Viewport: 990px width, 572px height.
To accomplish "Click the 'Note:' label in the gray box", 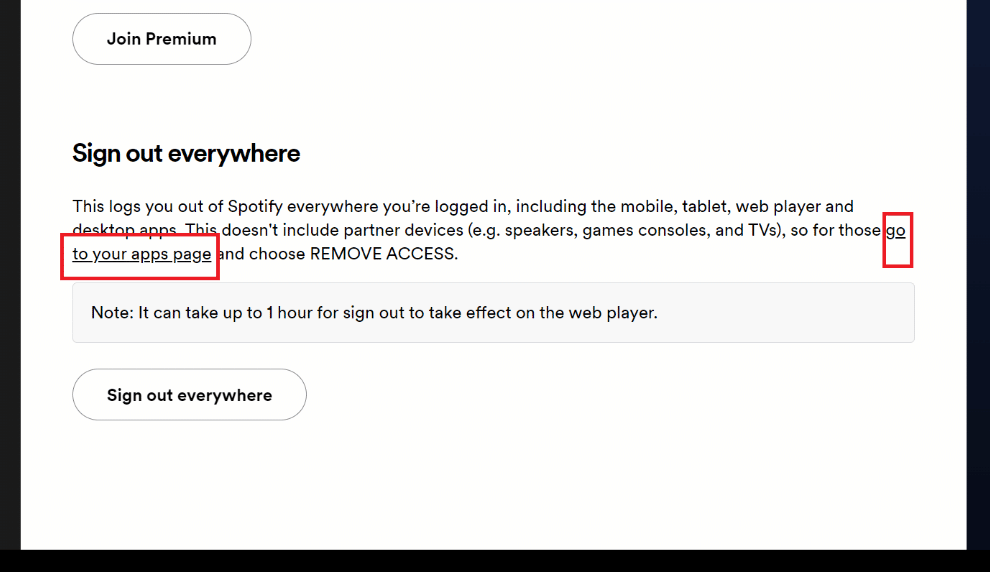I will pyautogui.click(x=112, y=313).
